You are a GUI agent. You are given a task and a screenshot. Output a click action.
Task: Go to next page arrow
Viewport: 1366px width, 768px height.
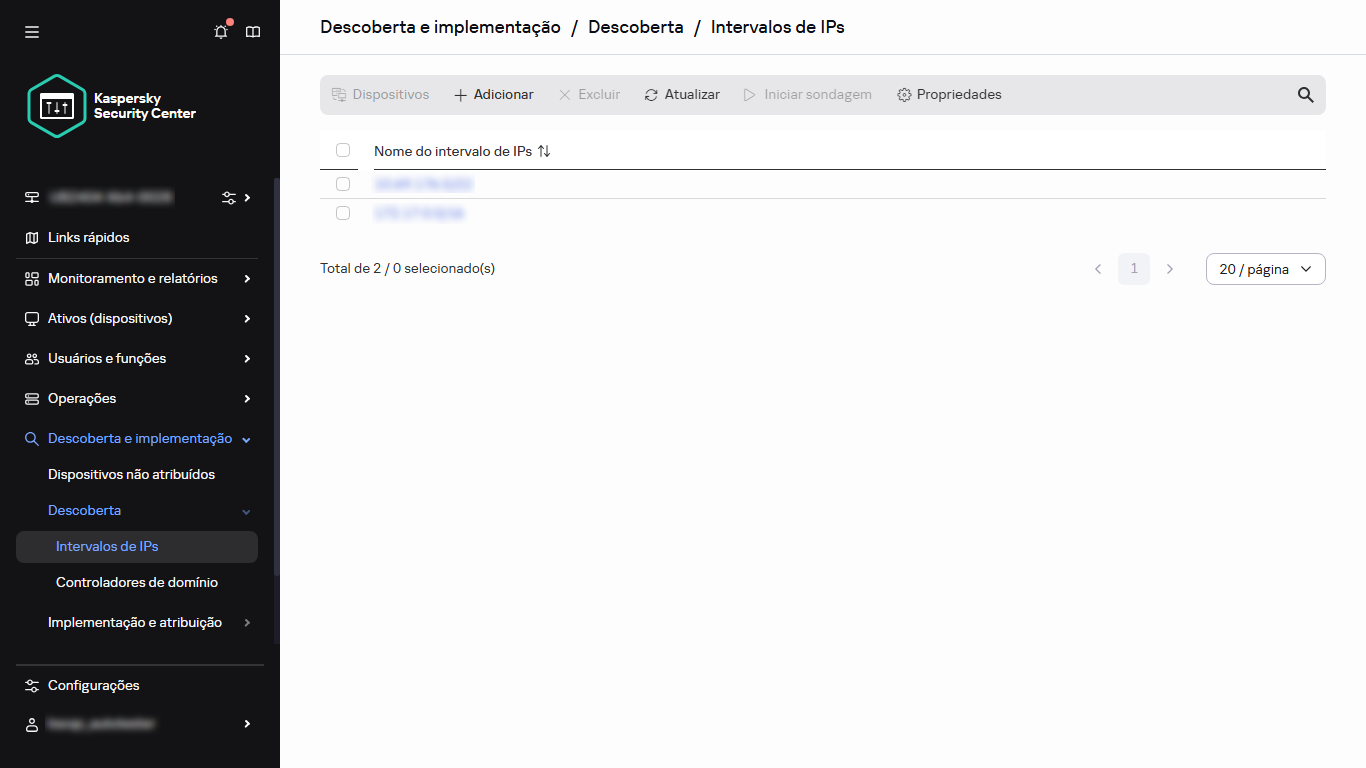tap(1170, 269)
